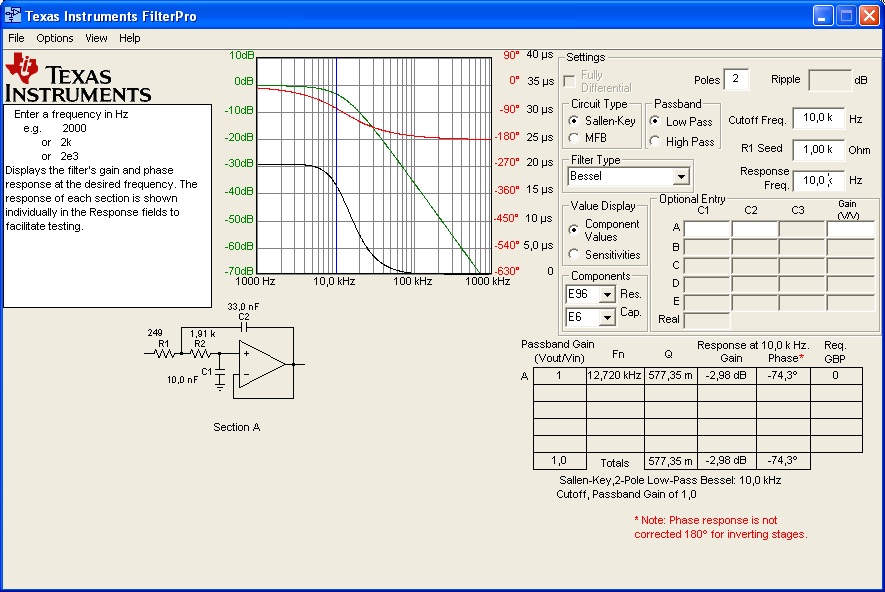Open the Options menu
This screenshot has height=592, width=885.
coord(55,38)
